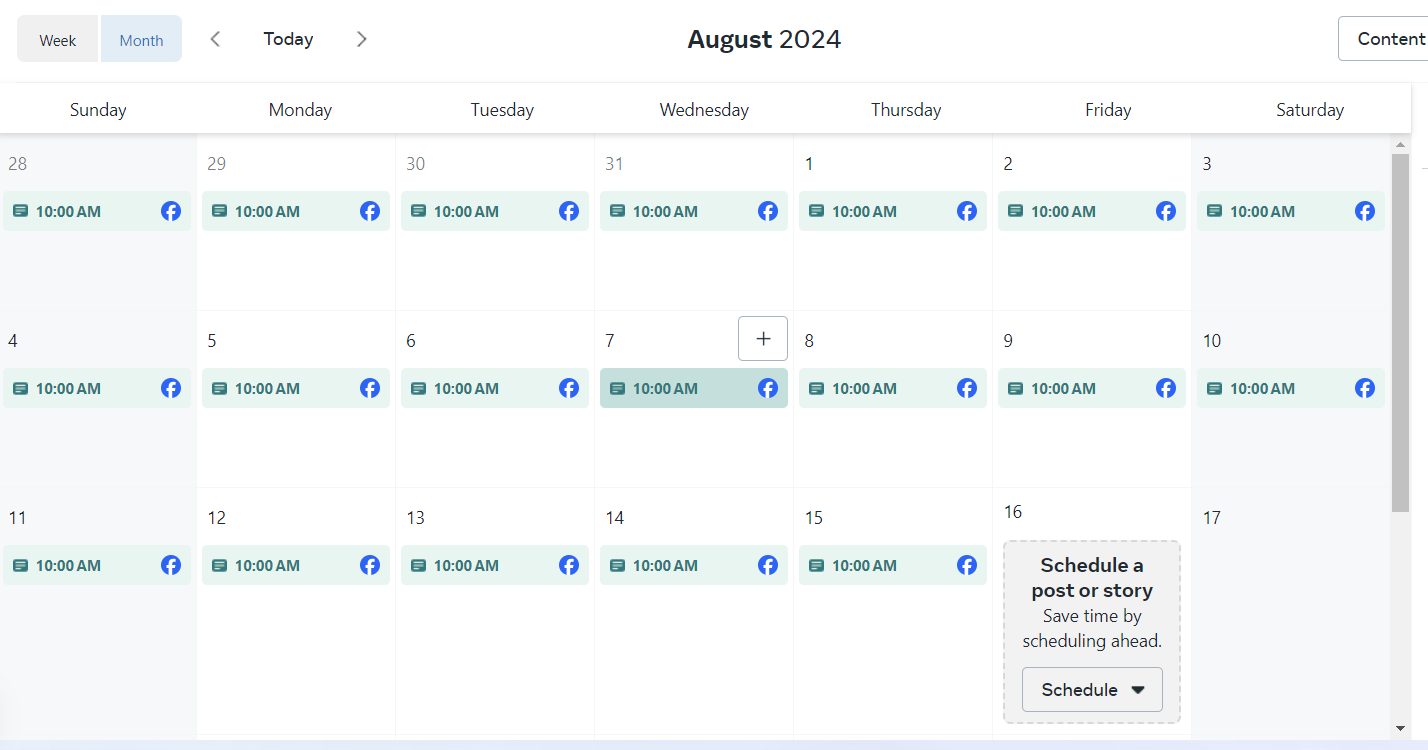This screenshot has width=1428, height=750.
Task: Open the 10:00 AM post on August 9
Action: (1092, 388)
